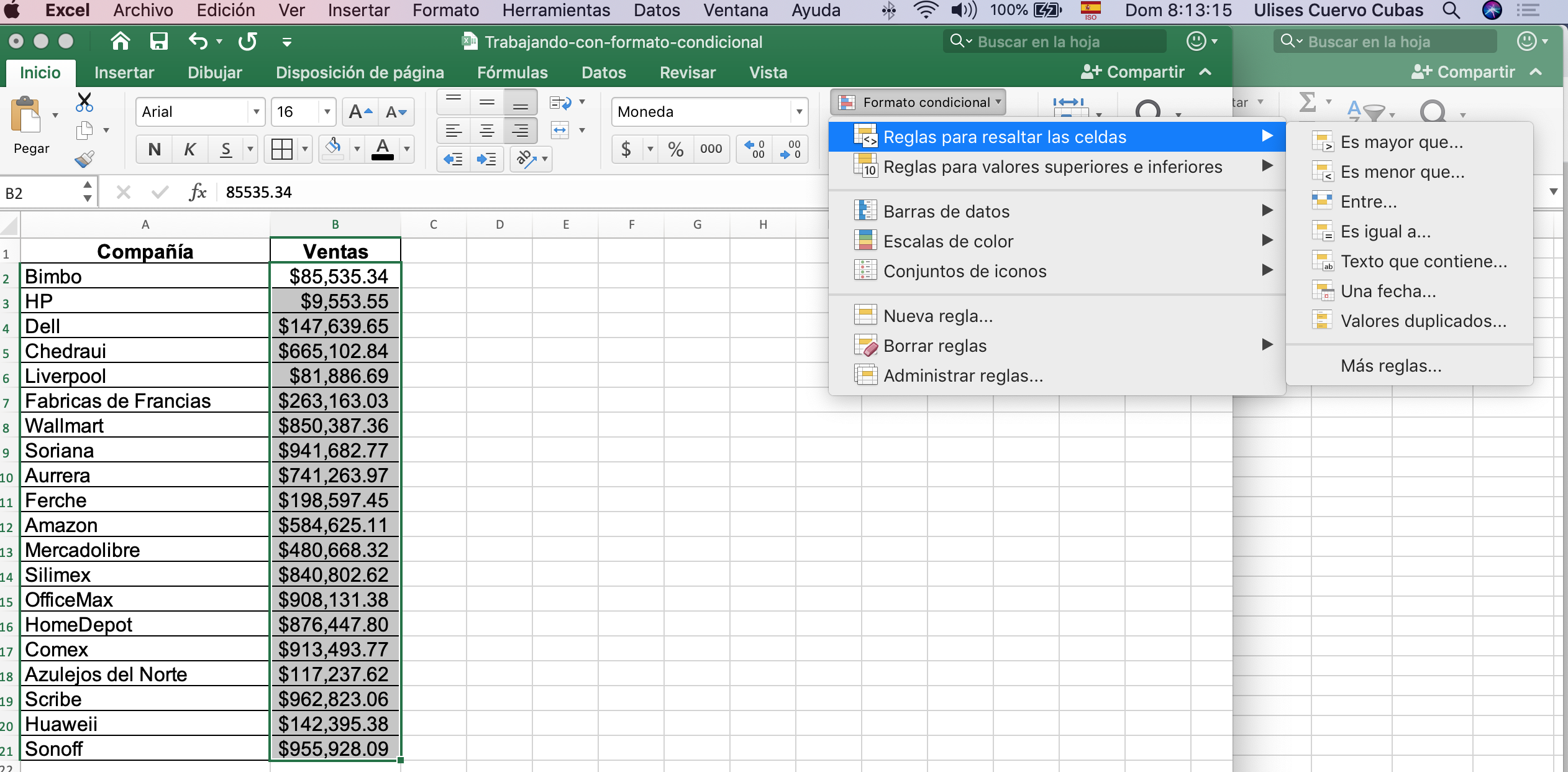Activate the format painter brush
This screenshot has height=772, width=1568.
(84, 159)
